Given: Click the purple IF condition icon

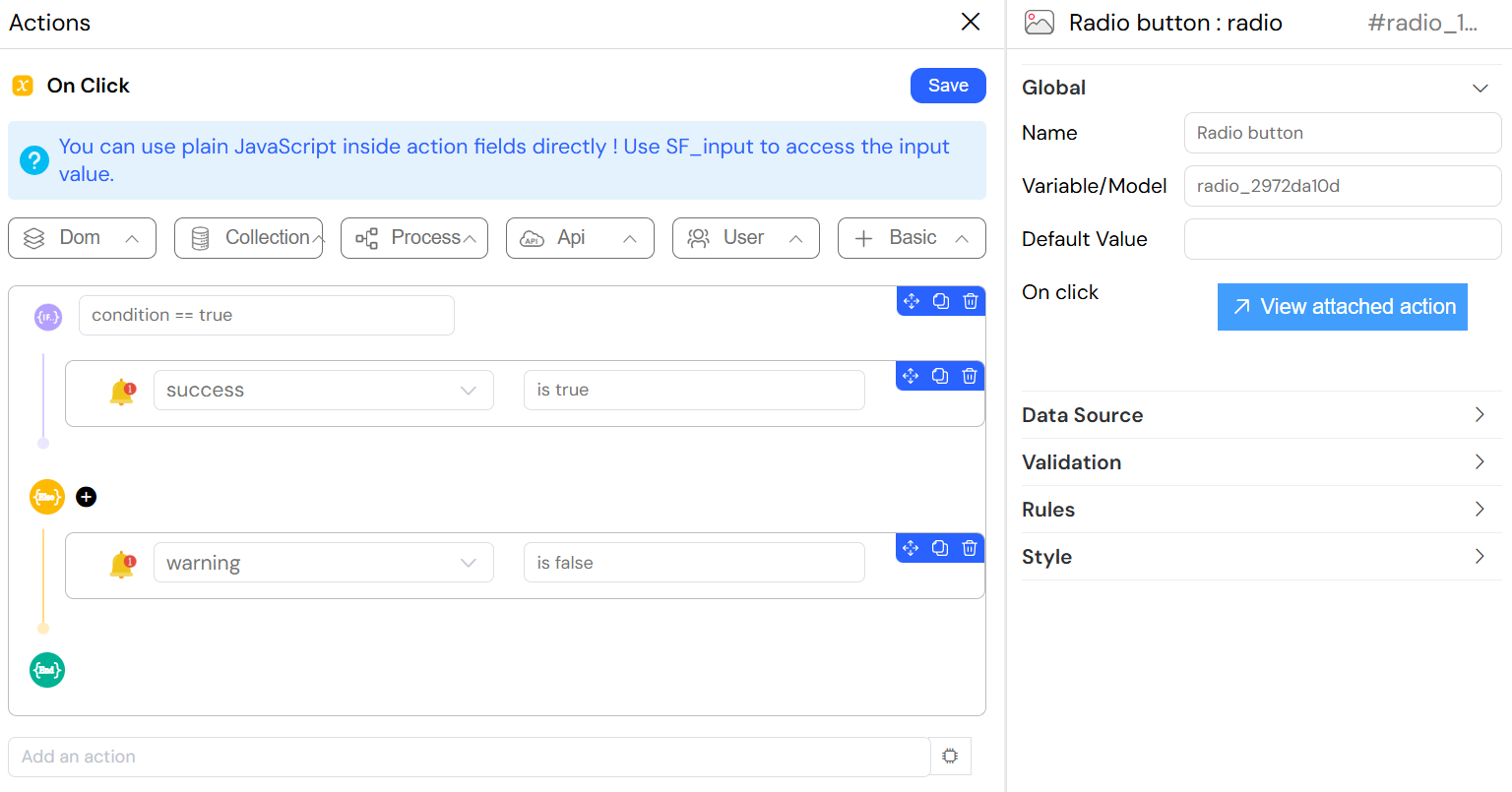Looking at the screenshot, I should [x=48, y=317].
